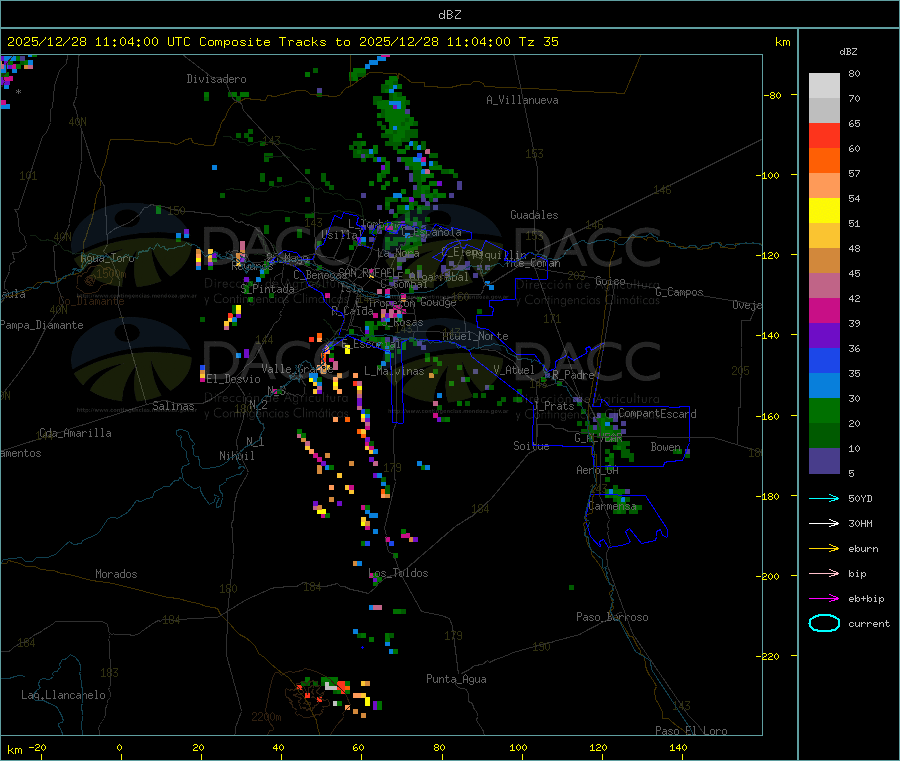Image resolution: width=900 pixels, height=761 pixels.
Task: Click the eb+bip magenta arrow legend icon
Action: [824, 599]
